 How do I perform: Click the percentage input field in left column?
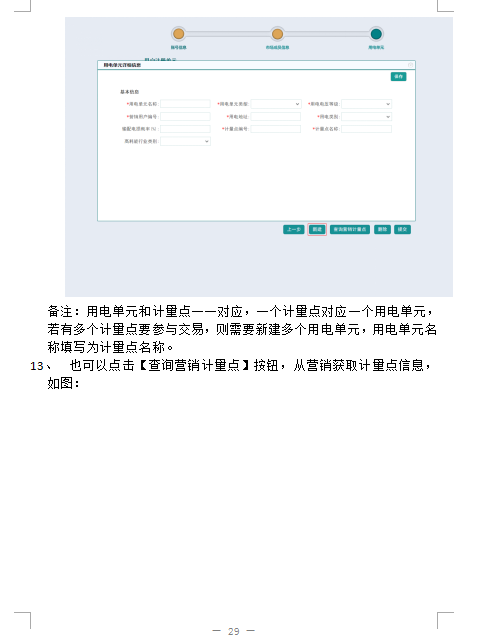(x=185, y=129)
